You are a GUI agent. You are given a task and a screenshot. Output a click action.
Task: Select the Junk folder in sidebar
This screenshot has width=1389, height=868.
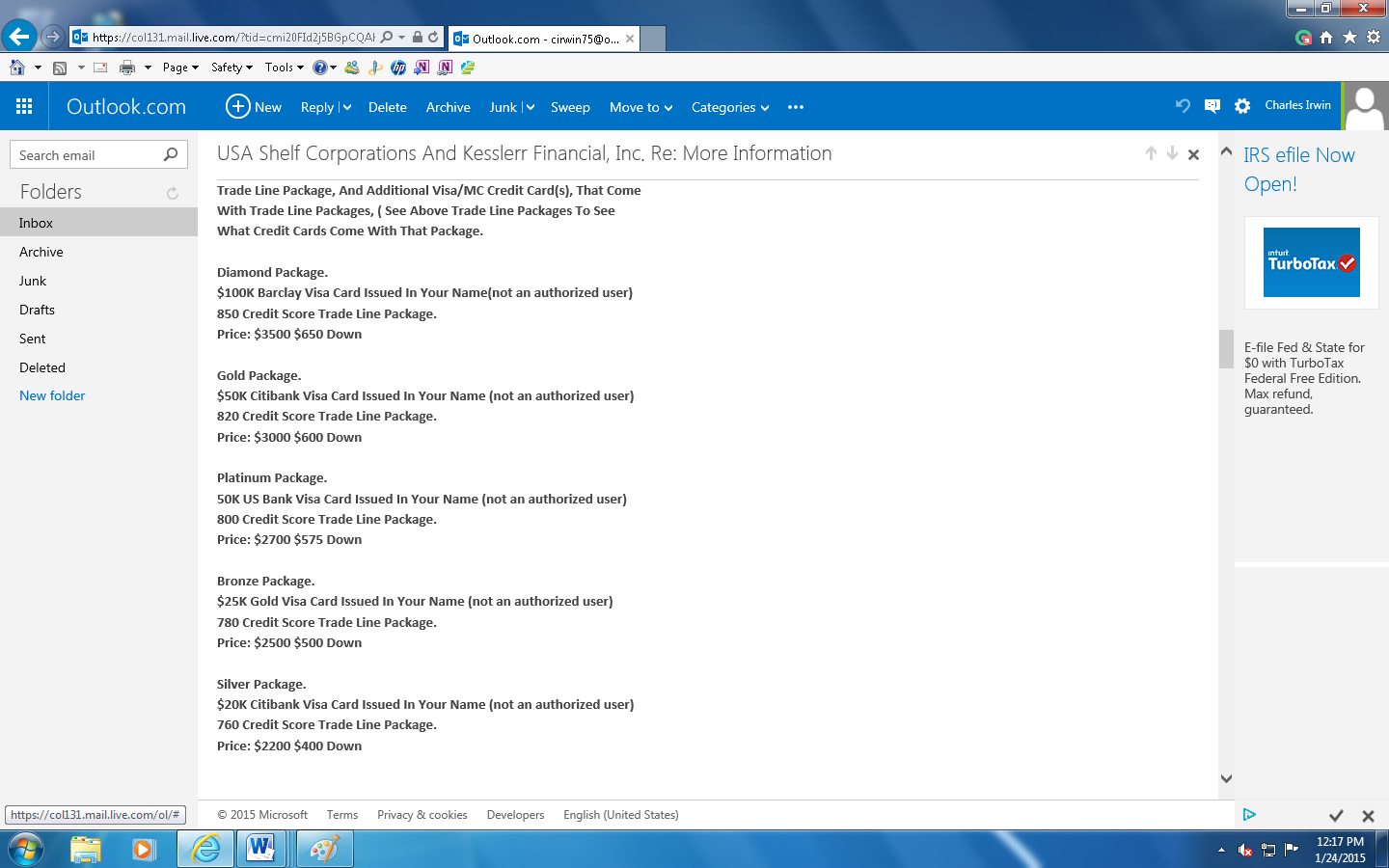[98, 281]
